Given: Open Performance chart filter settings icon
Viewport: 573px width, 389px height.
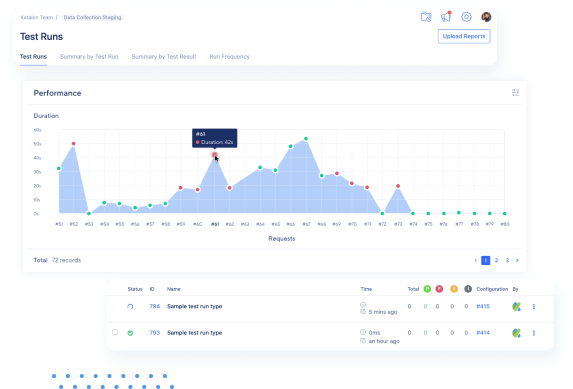Looking at the screenshot, I should click(515, 92).
